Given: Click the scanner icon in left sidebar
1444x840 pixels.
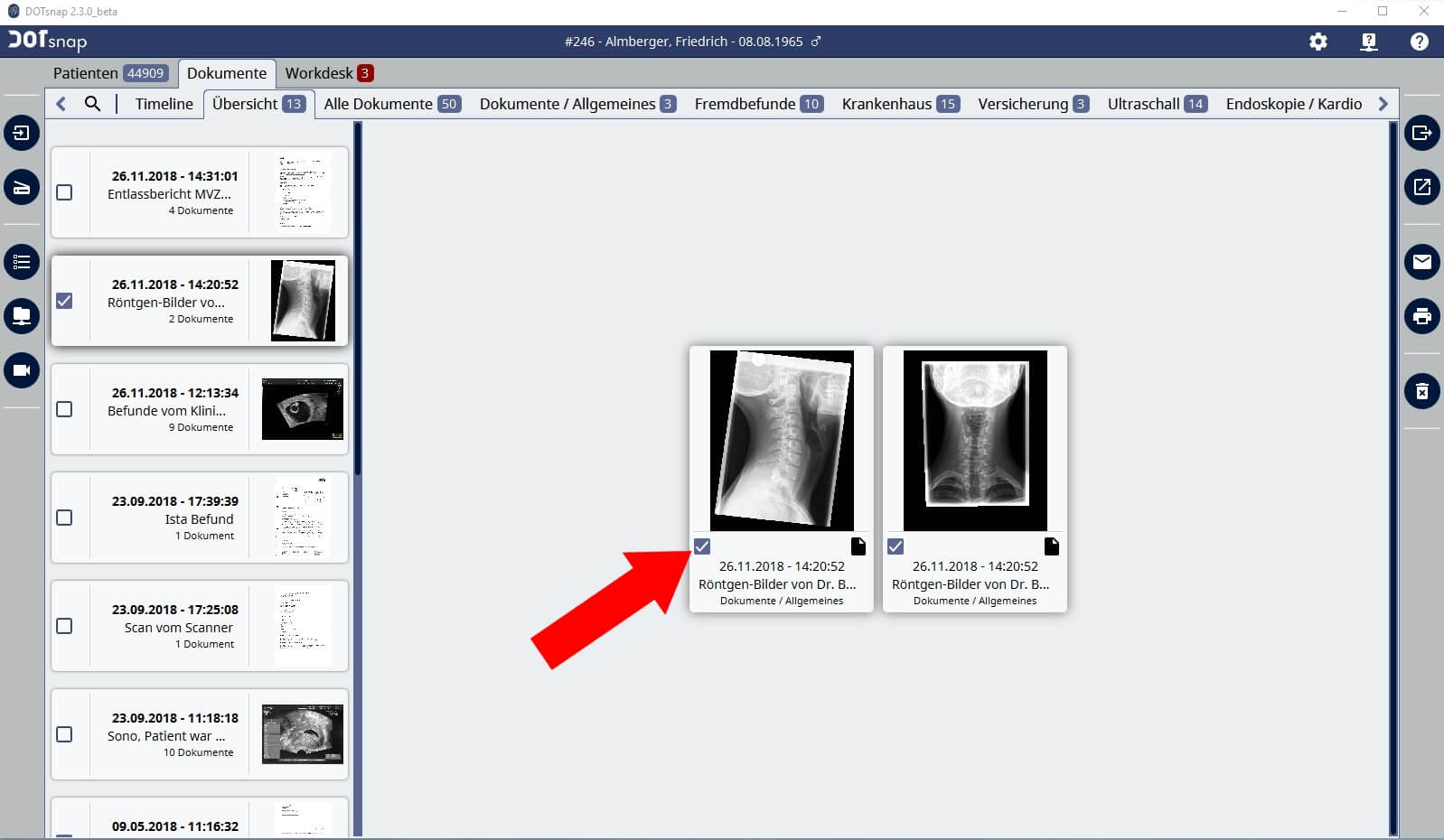Looking at the screenshot, I should tap(22, 188).
